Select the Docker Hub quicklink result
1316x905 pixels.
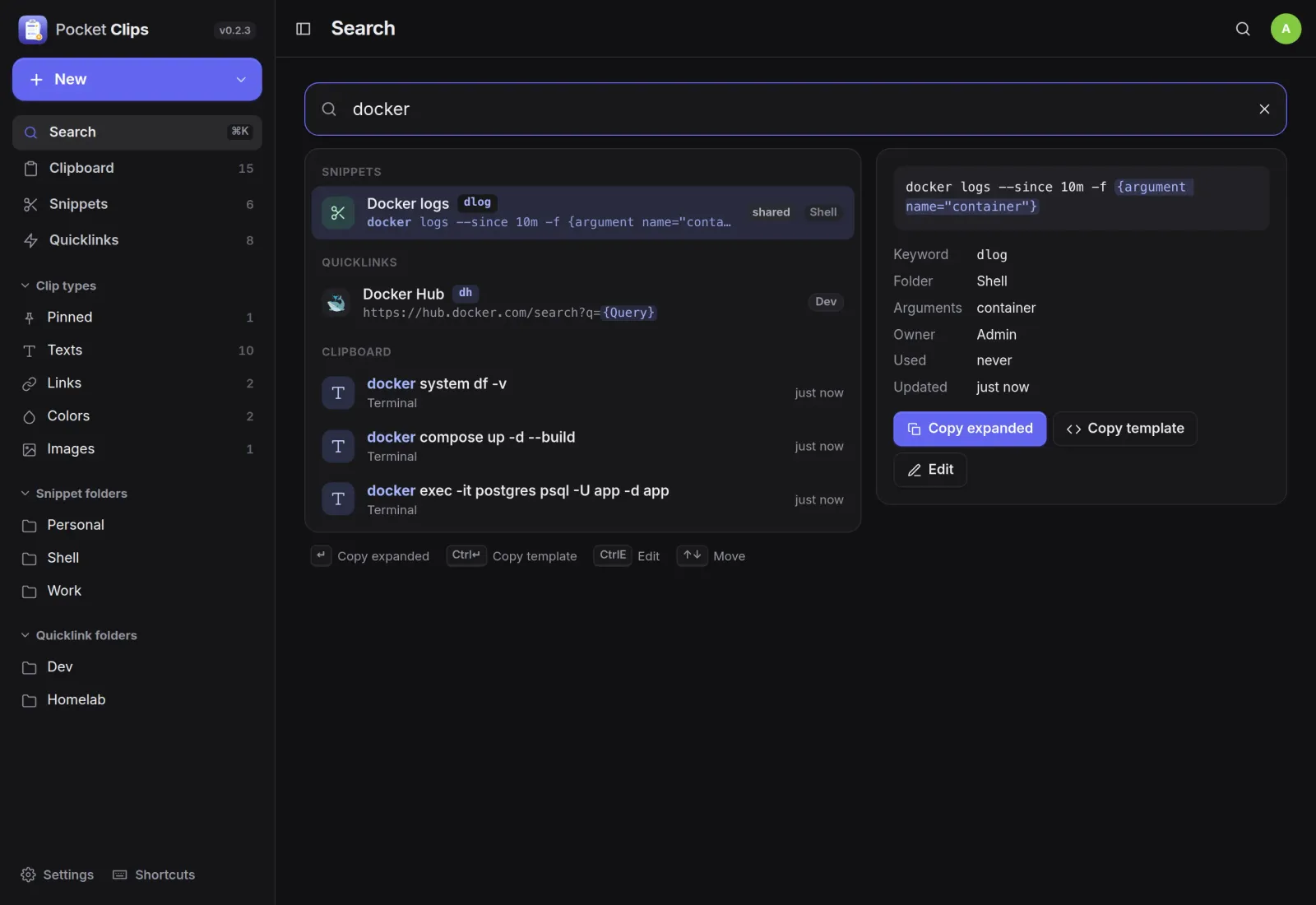point(582,303)
